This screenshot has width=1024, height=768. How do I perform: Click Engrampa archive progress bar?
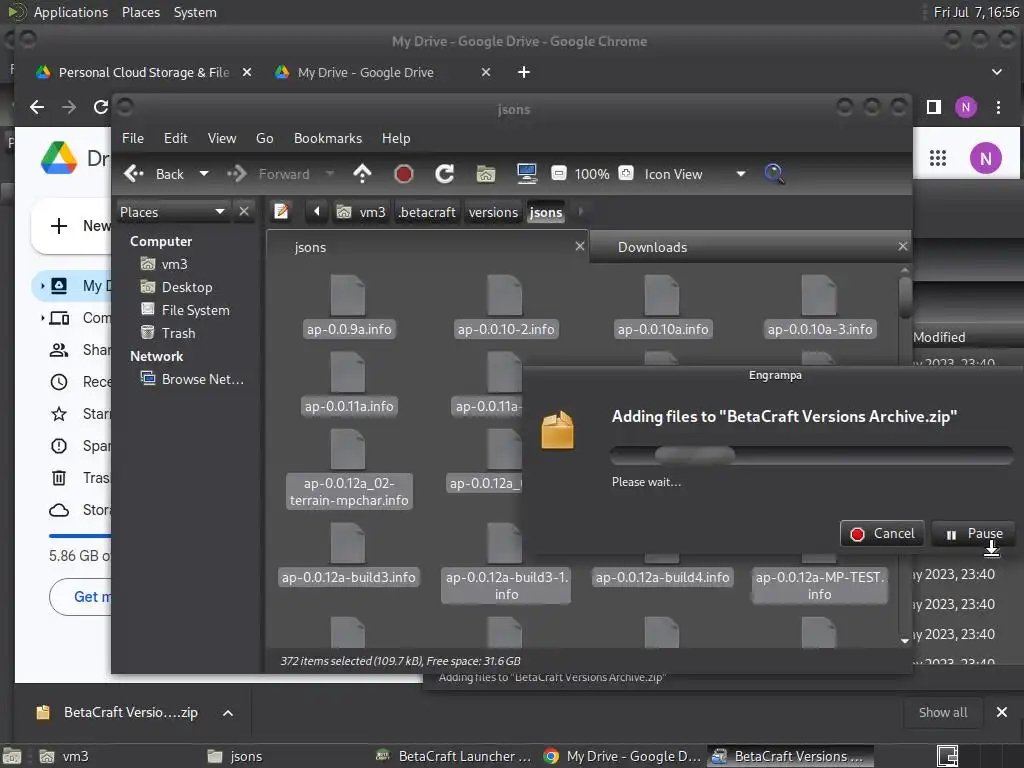[812, 455]
